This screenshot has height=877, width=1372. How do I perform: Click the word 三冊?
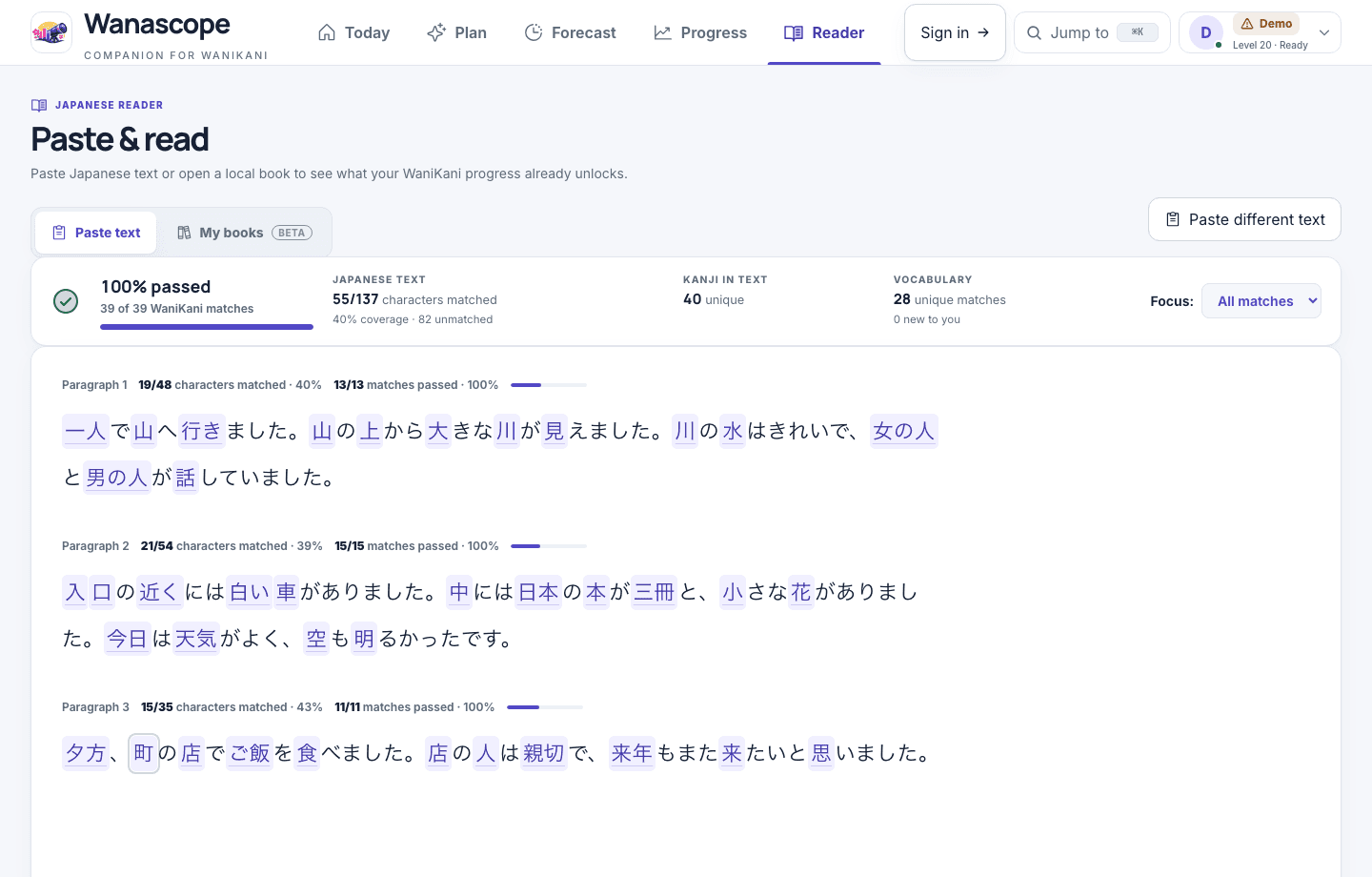pyautogui.click(x=655, y=592)
